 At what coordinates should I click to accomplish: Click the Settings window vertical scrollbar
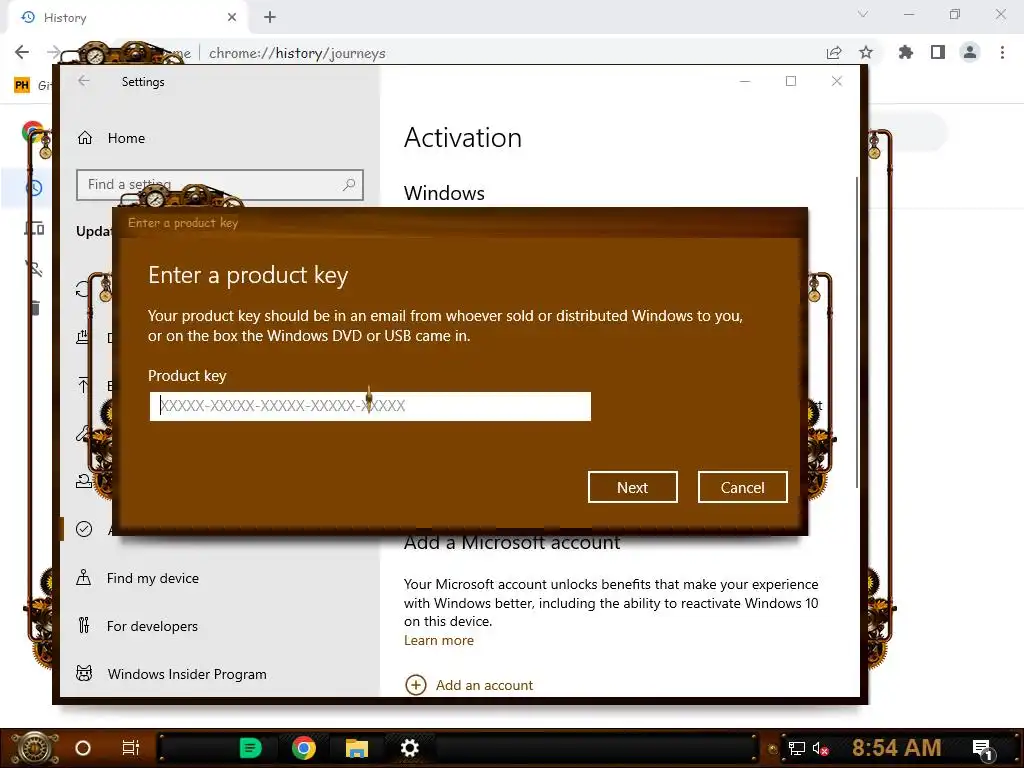tap(856, 332)
